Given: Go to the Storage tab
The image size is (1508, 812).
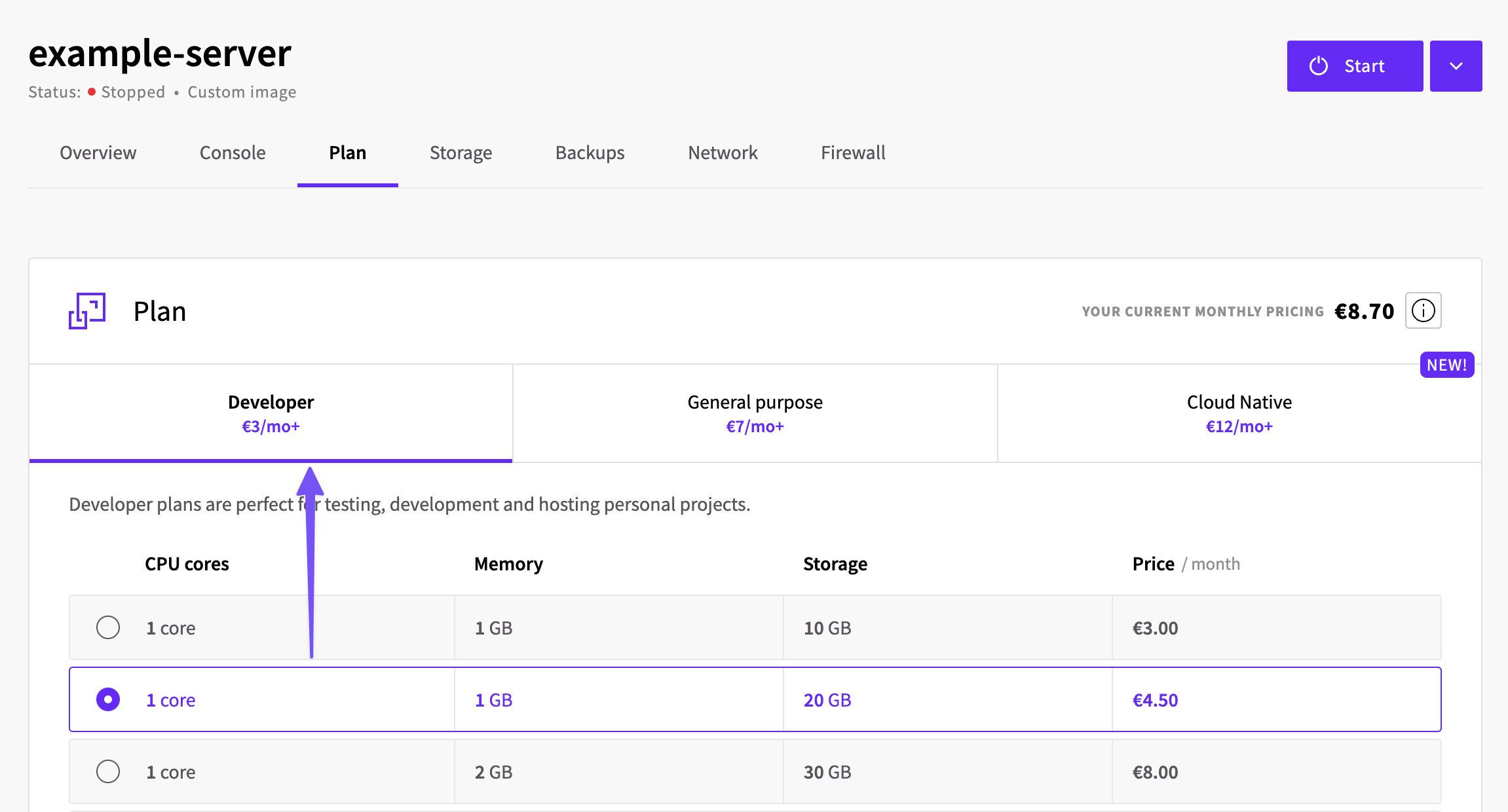Looking at the screenshot, I should pos(461,153).
